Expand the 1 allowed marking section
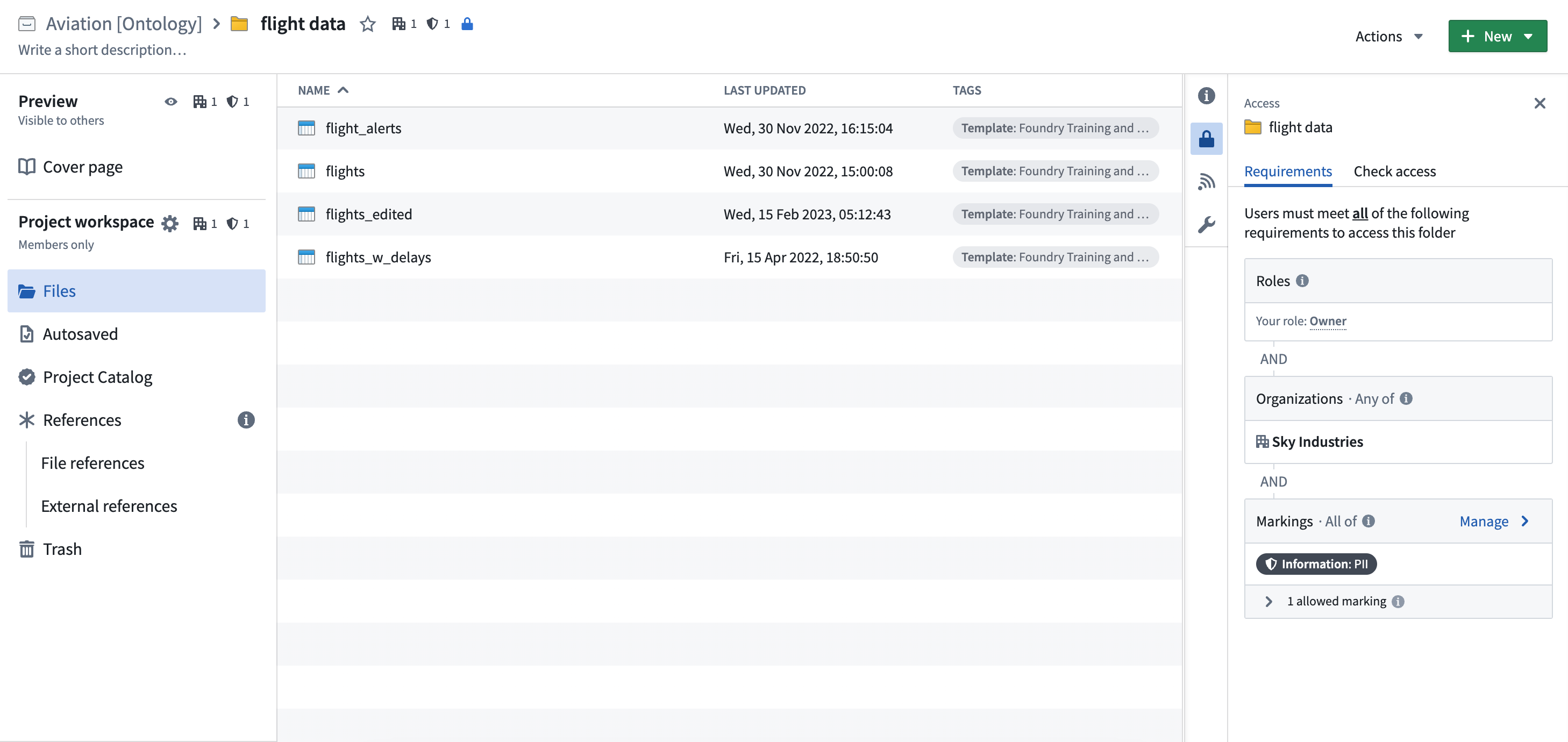This screenshot has width=1568, height=742. (1269, 601)
